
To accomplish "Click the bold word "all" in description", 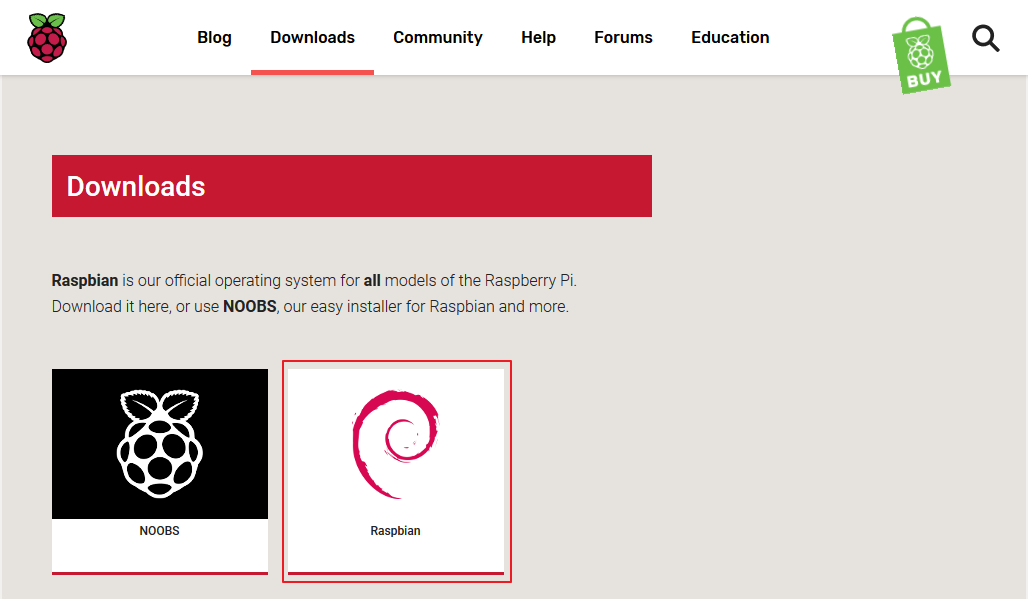I will pos(372,280).
